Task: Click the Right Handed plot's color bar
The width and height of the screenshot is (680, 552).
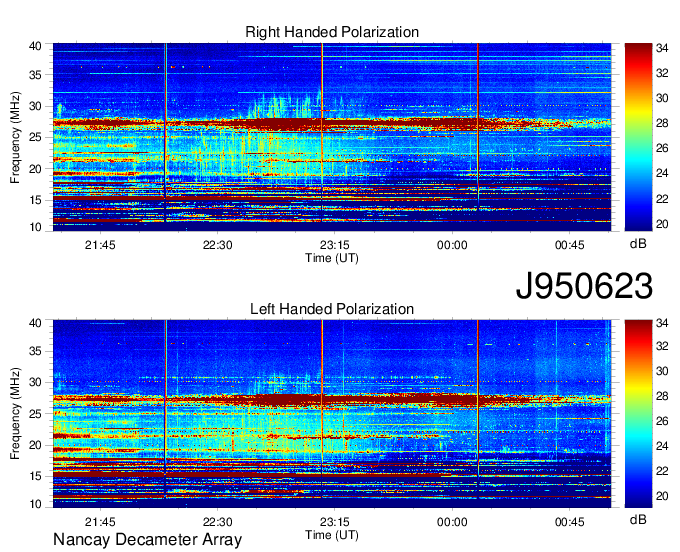Action: [x=638, y=137]
